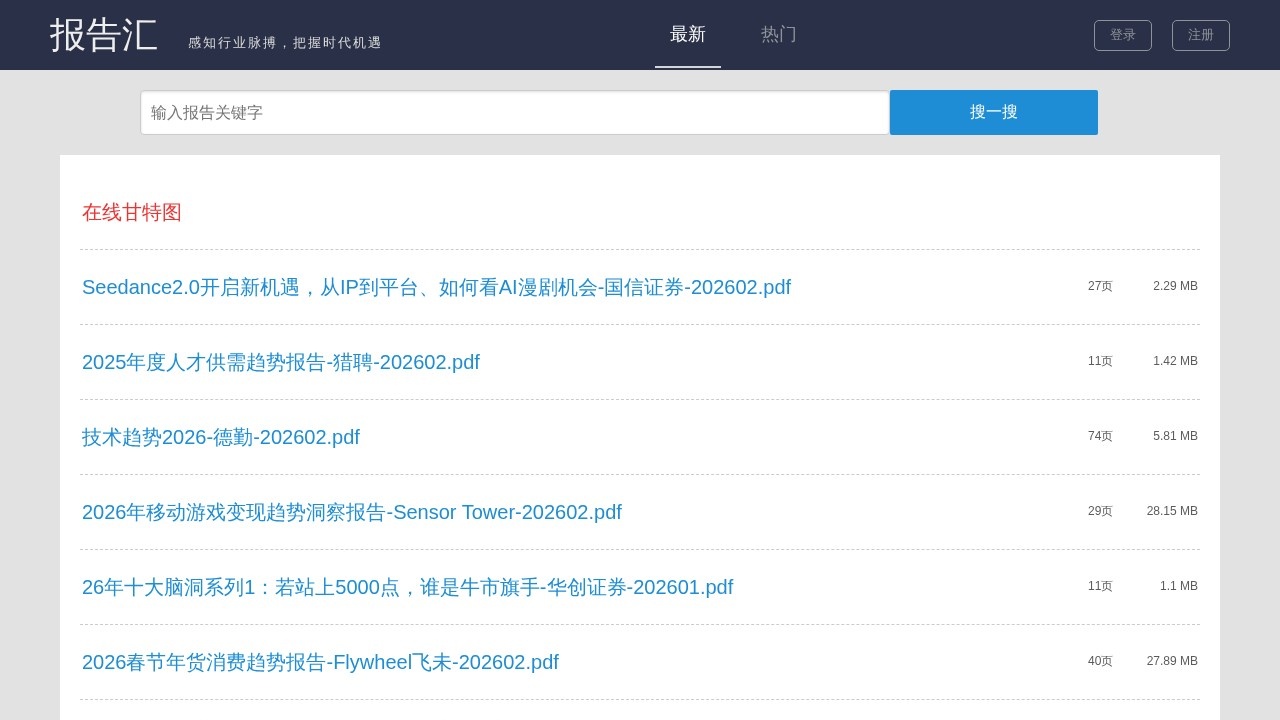Click the slogan 感知行业脉搏，把握时代机遇
This screenshot has height=720, width=1280.
click(x=285, y=43)
